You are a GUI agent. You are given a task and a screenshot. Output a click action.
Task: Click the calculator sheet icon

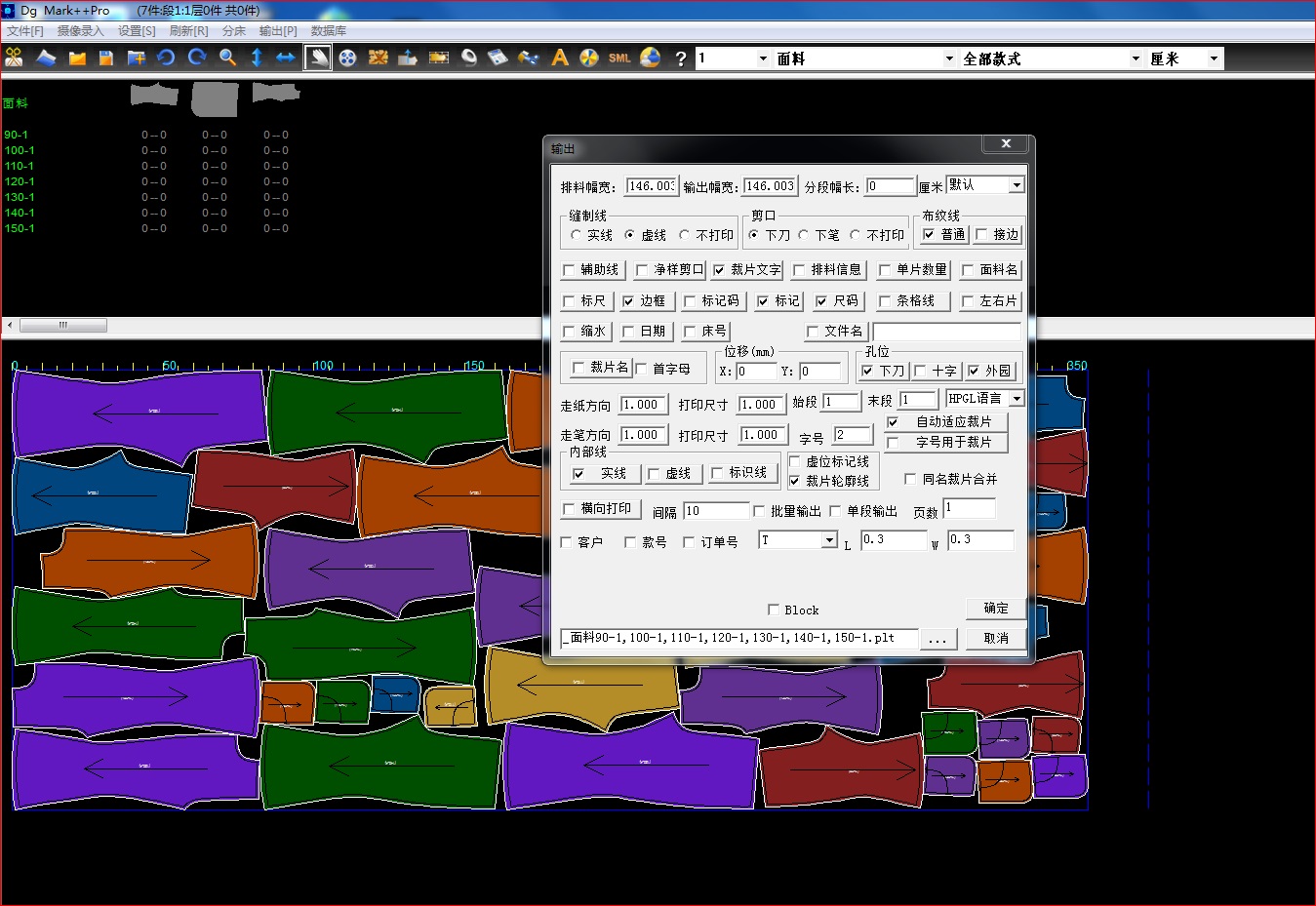(x=498, y=58)
